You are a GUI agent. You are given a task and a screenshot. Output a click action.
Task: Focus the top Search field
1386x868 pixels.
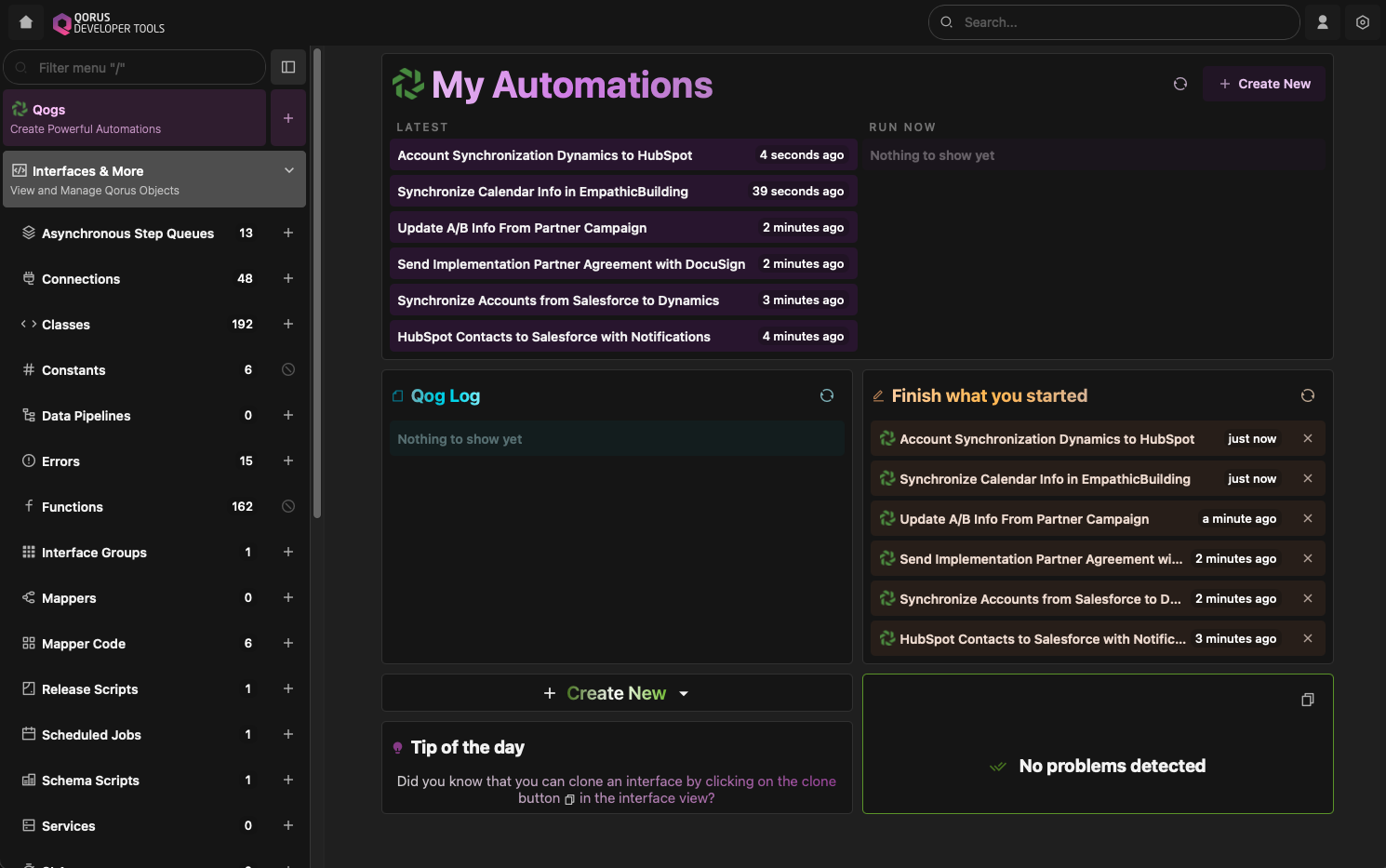click(1113, 22)
